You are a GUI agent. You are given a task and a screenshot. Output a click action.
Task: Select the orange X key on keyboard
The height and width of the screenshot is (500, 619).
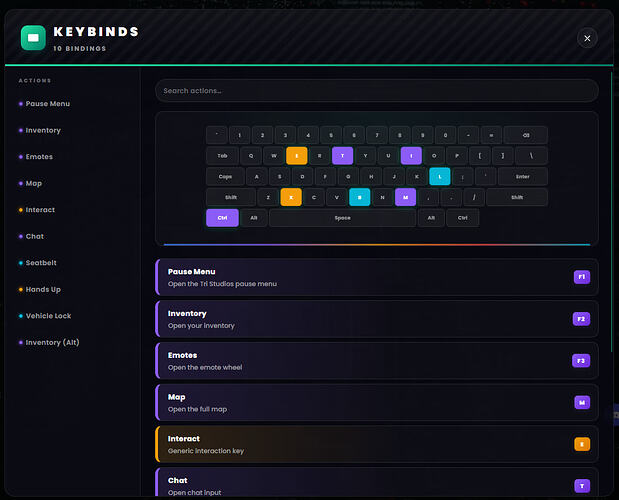click(291, 197)
